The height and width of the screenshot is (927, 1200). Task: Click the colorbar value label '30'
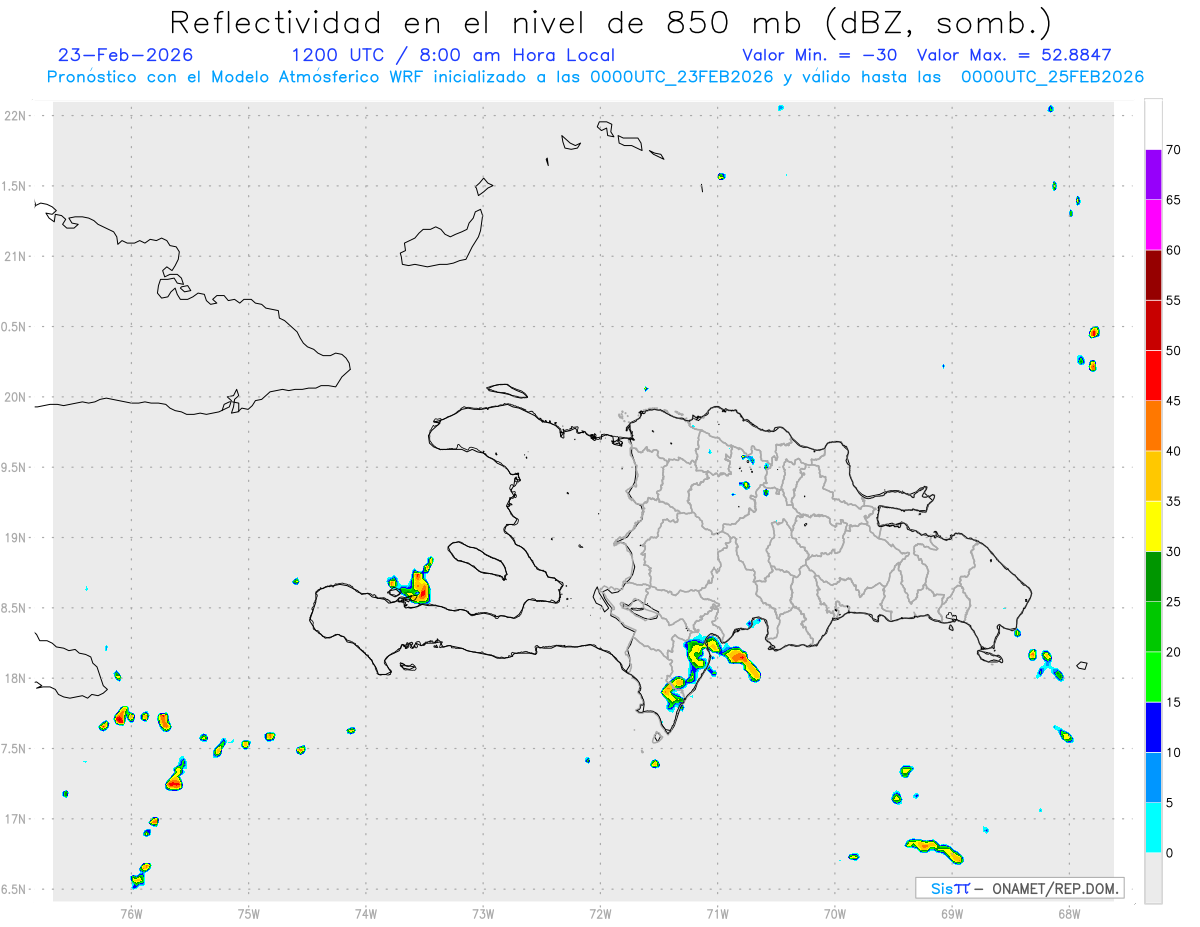pyautogui.click(x=1173, y=552)
